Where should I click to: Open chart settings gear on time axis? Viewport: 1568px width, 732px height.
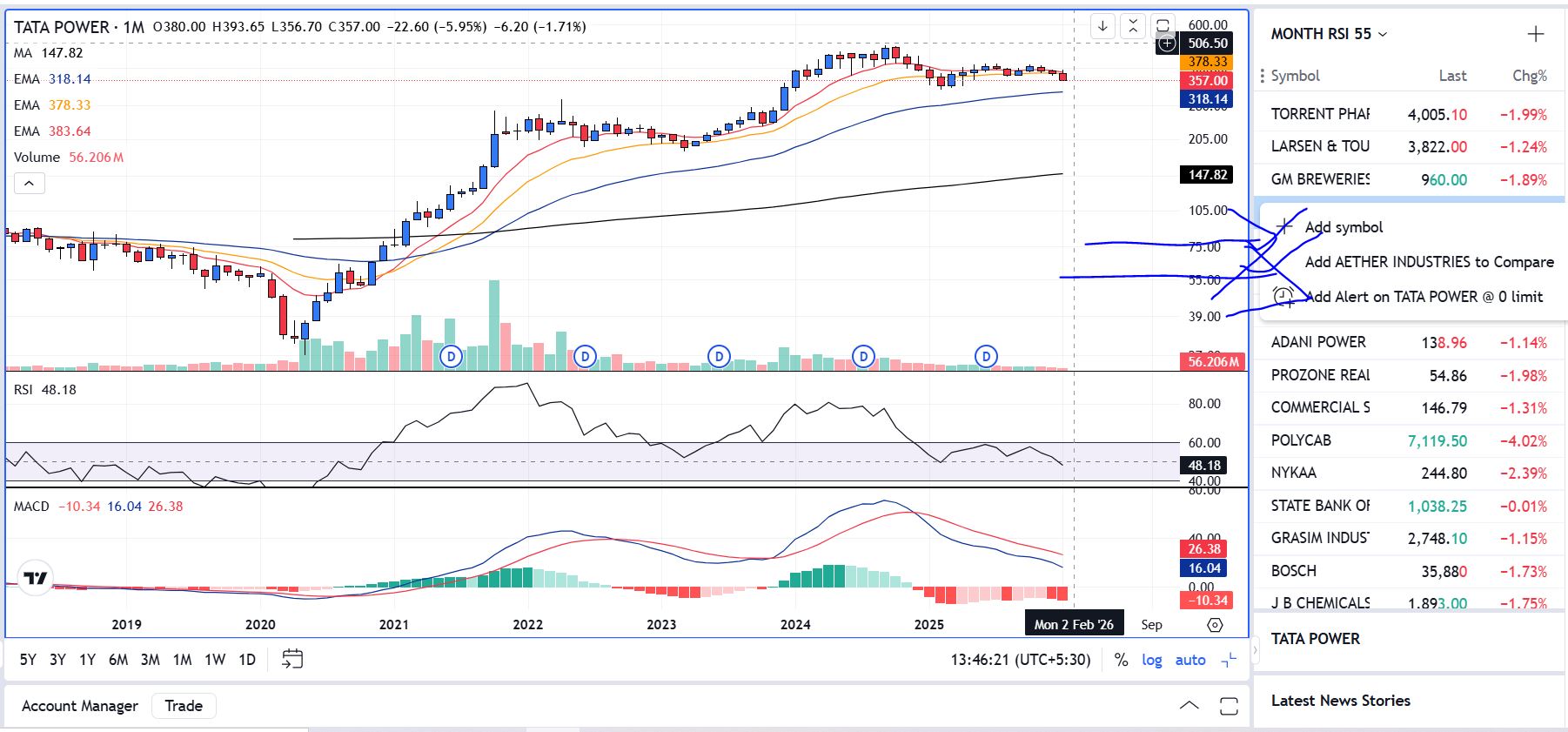click(x=1215, y=625)
